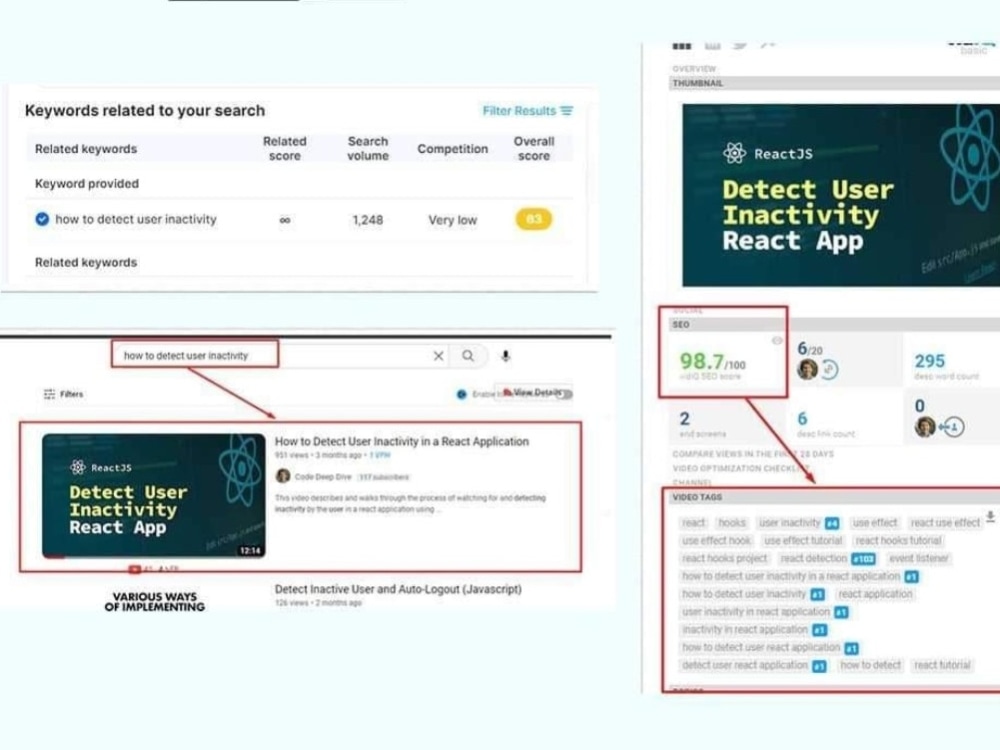Click 'how to detect user inactivity in a react application' tag
This screenshot has height=750, width=1000.
click(x=791, y=577)
